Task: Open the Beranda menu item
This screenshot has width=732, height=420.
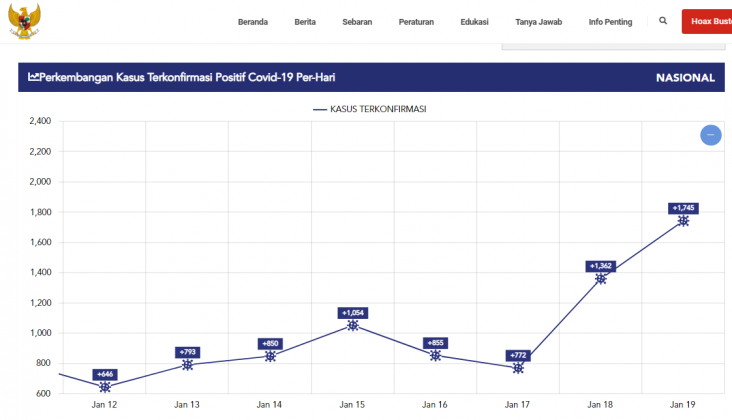Action: point(254,22)
